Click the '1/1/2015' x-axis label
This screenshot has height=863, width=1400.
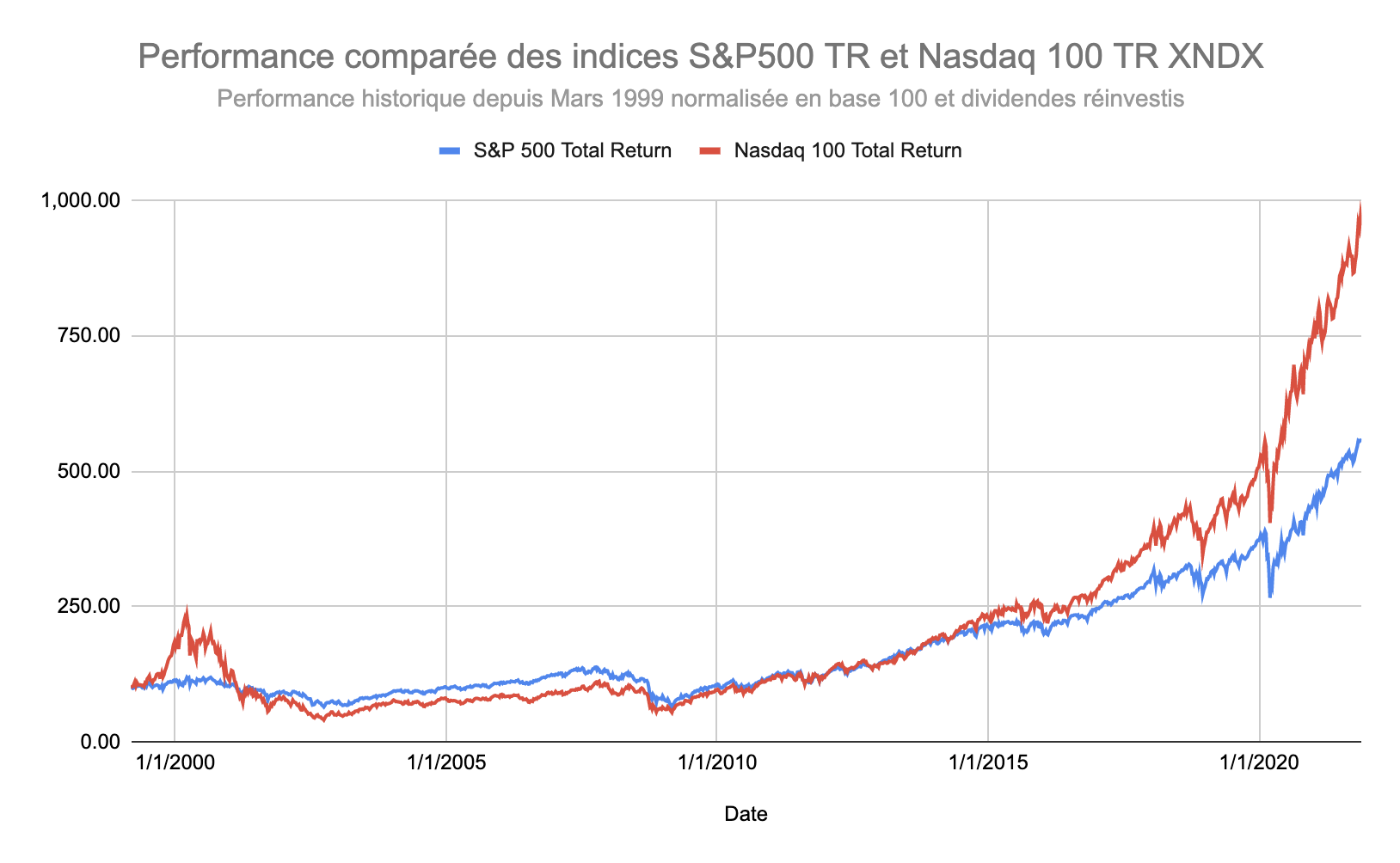pos(988,762)
